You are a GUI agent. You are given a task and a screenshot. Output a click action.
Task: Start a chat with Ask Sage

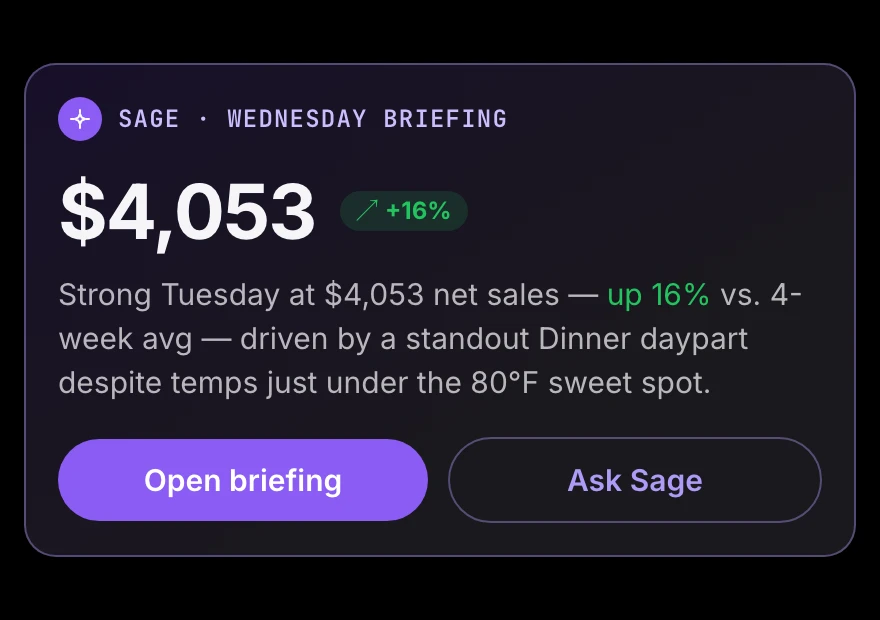(x=635, y=480)
